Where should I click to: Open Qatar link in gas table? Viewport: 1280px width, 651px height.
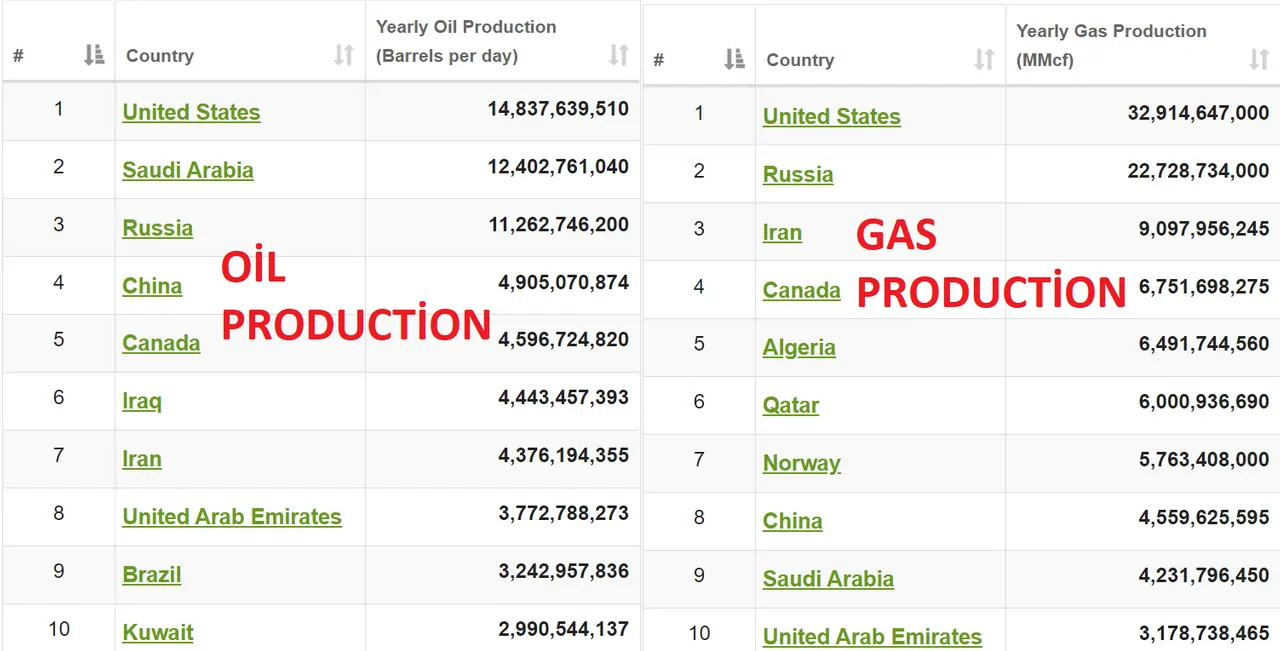[791, 405]
